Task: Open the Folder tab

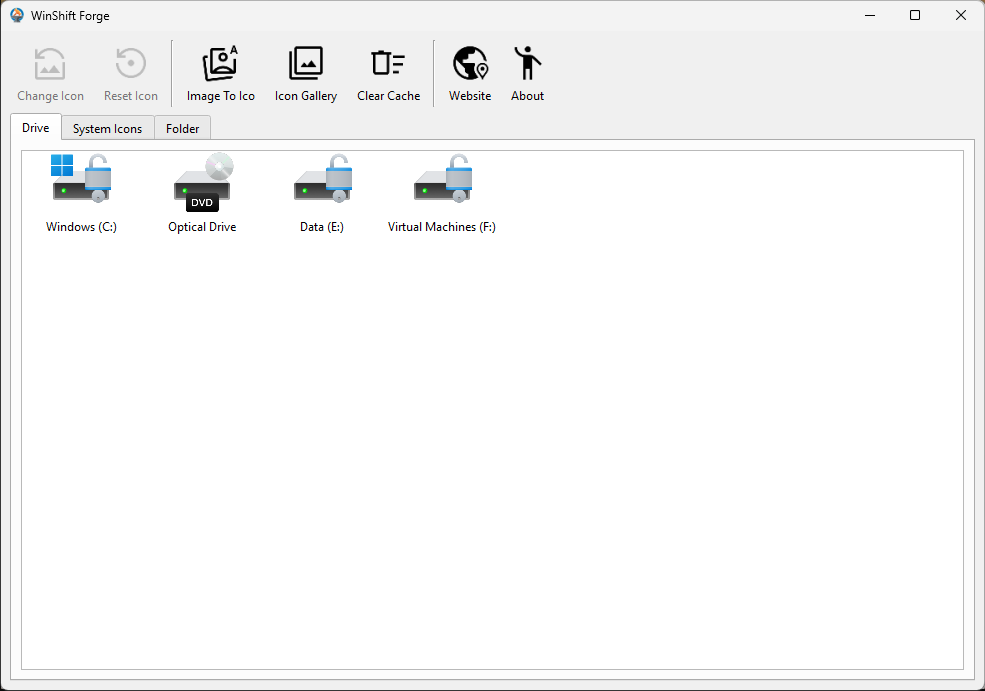Action: [182, 128]
